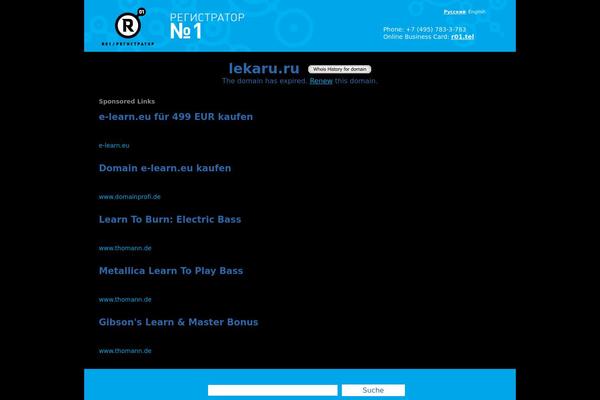Open the lekaru.ru domain title
Image resolution: width=600 pixels, height=400 pixels.
264,69
